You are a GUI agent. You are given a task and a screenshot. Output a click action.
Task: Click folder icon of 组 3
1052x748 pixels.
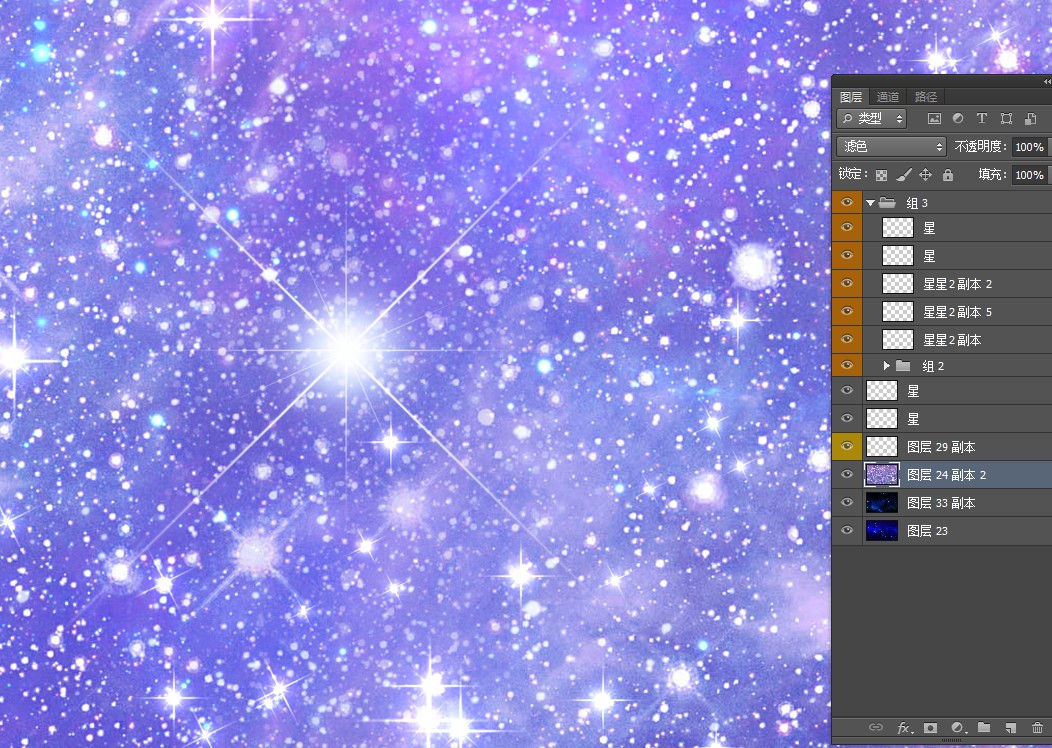tap(888, 202)
